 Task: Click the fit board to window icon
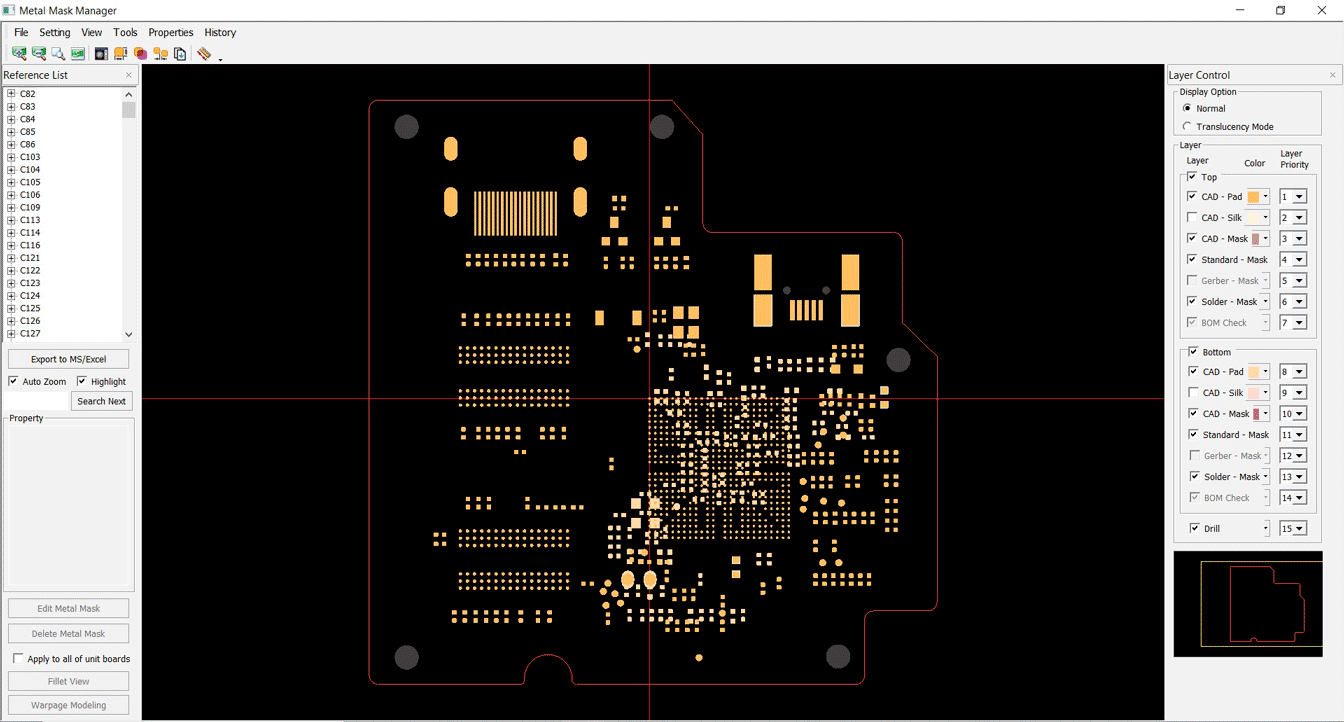pos(78,53)
